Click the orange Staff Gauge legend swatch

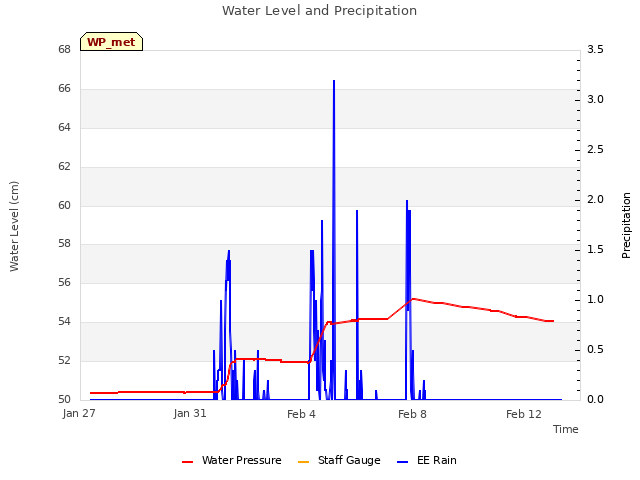[304, 462]
